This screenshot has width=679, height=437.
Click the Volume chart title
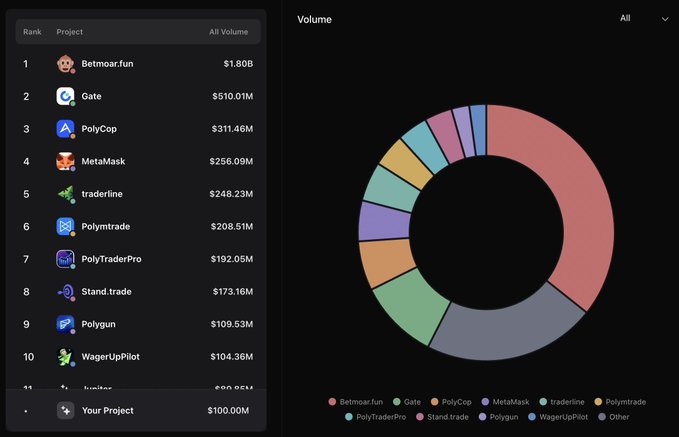[x=314, y=19]
